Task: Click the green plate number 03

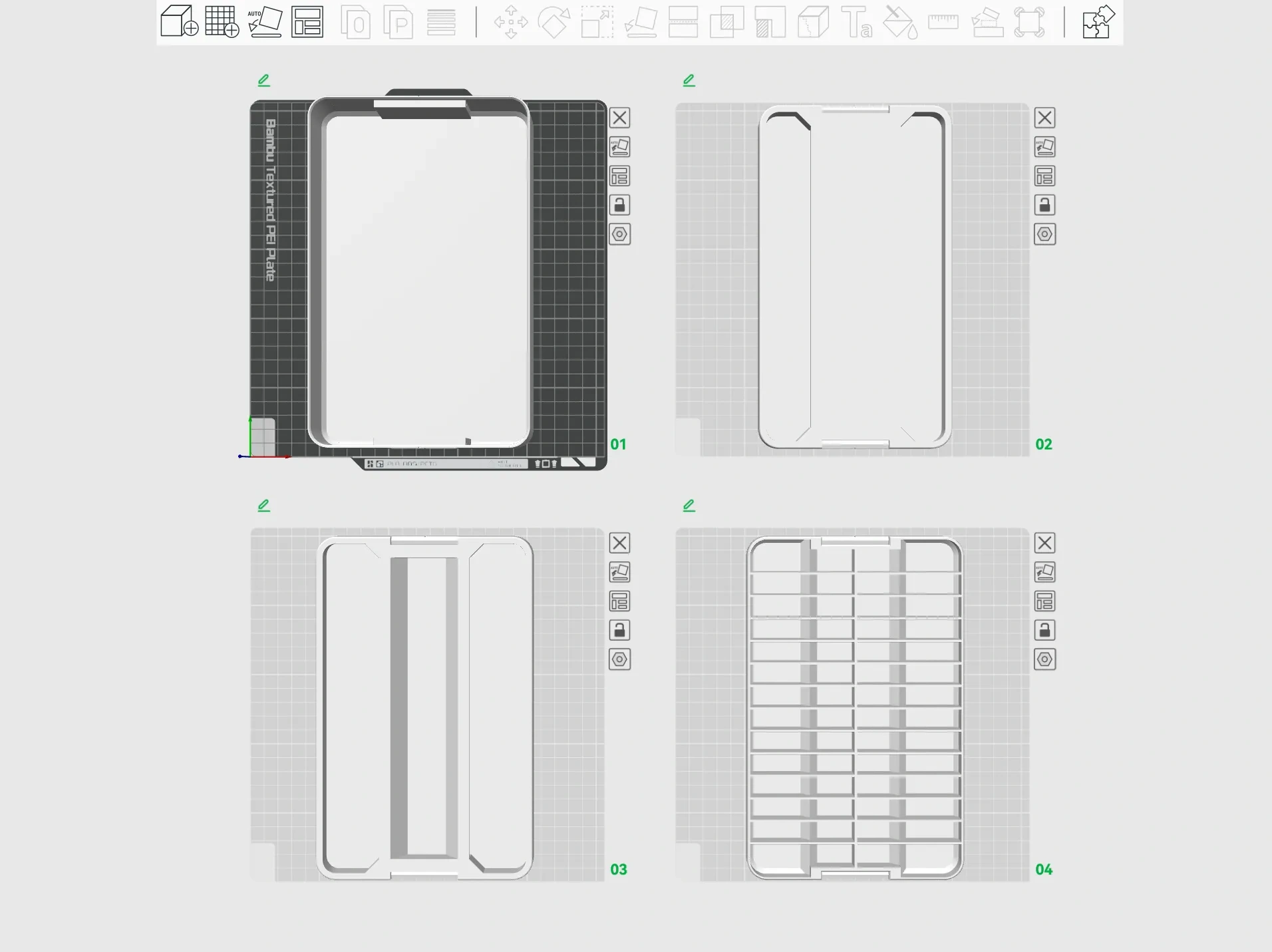Action: coord(619,870)
